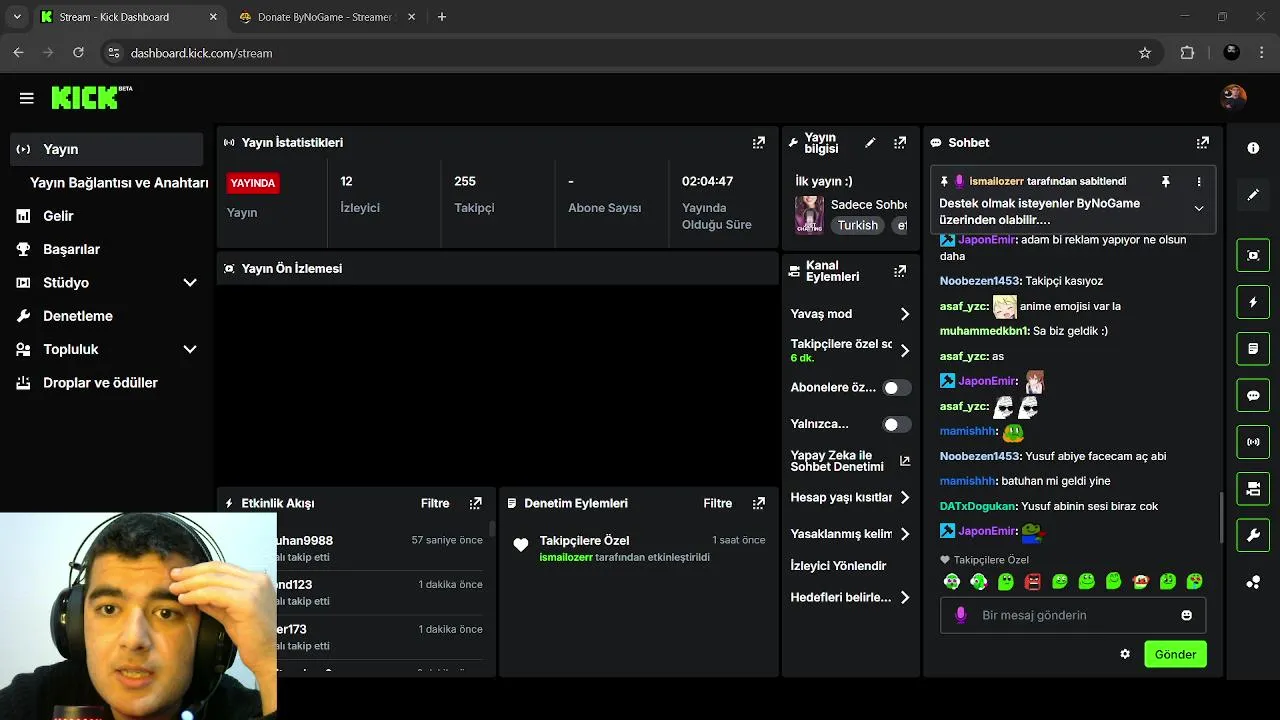
Task: Click the user avatar at top right
Action: 1234,97
